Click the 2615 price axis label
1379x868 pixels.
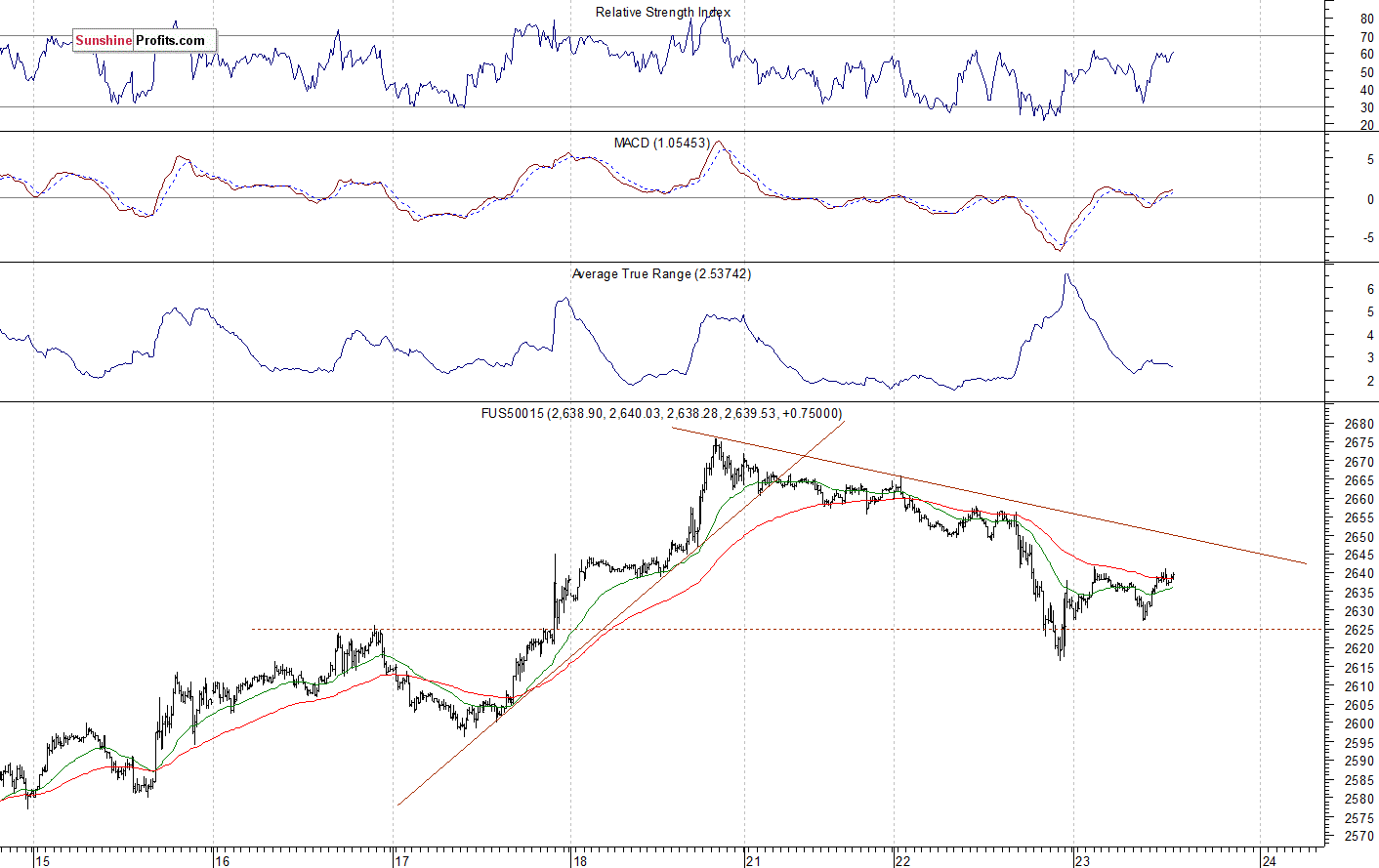click(1359, 668)
